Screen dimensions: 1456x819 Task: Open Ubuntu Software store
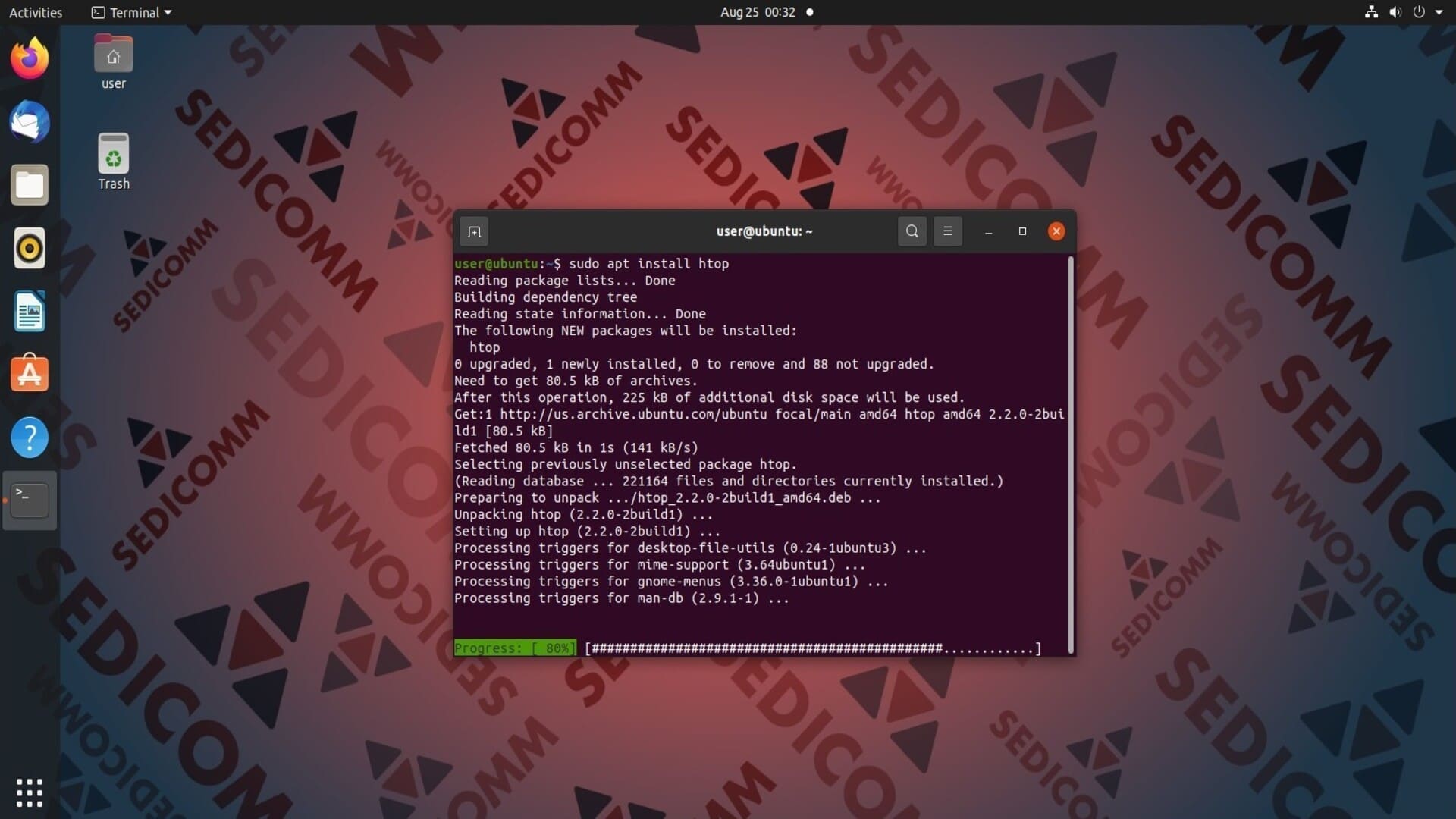point(30,373)
